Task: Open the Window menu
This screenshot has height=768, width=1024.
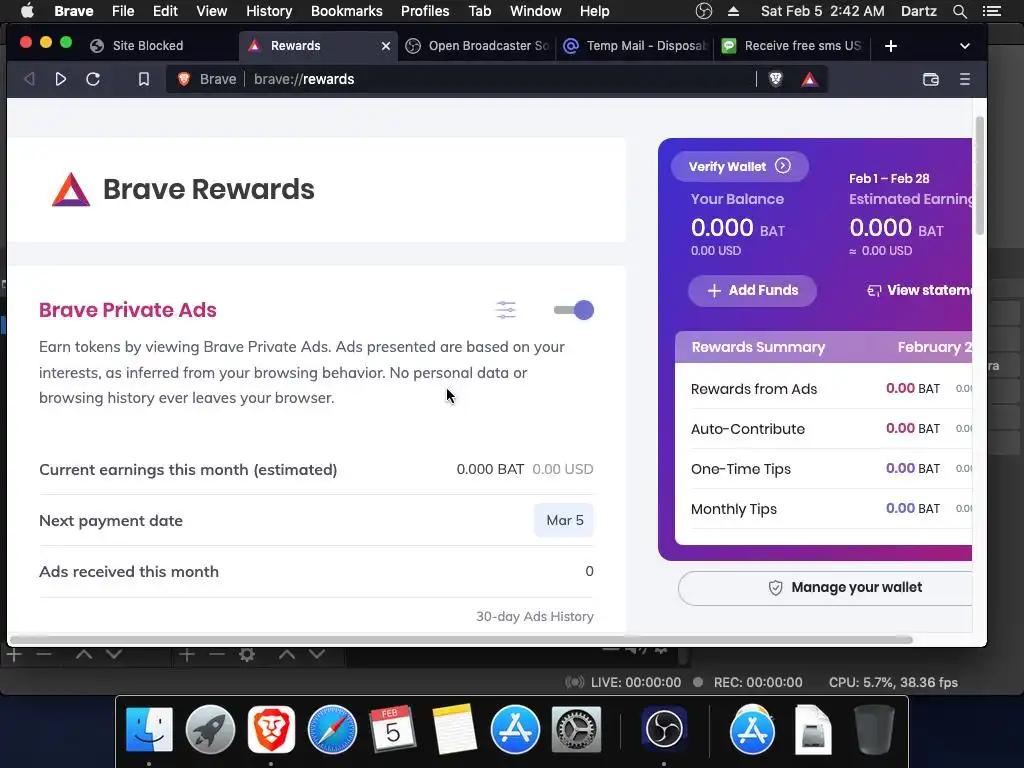Action: pos(536,11)
